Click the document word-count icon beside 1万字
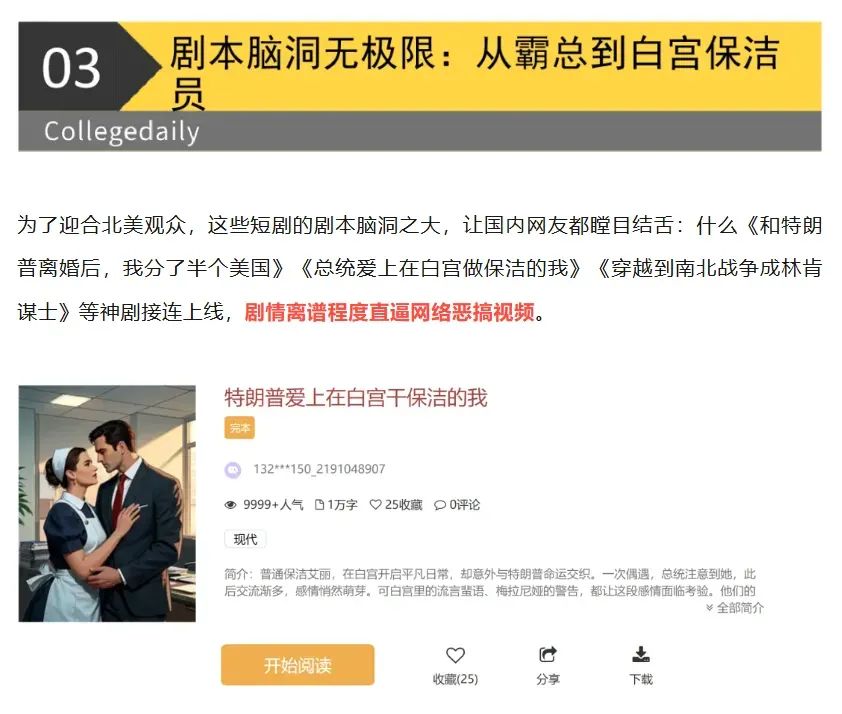 [320, 505]
